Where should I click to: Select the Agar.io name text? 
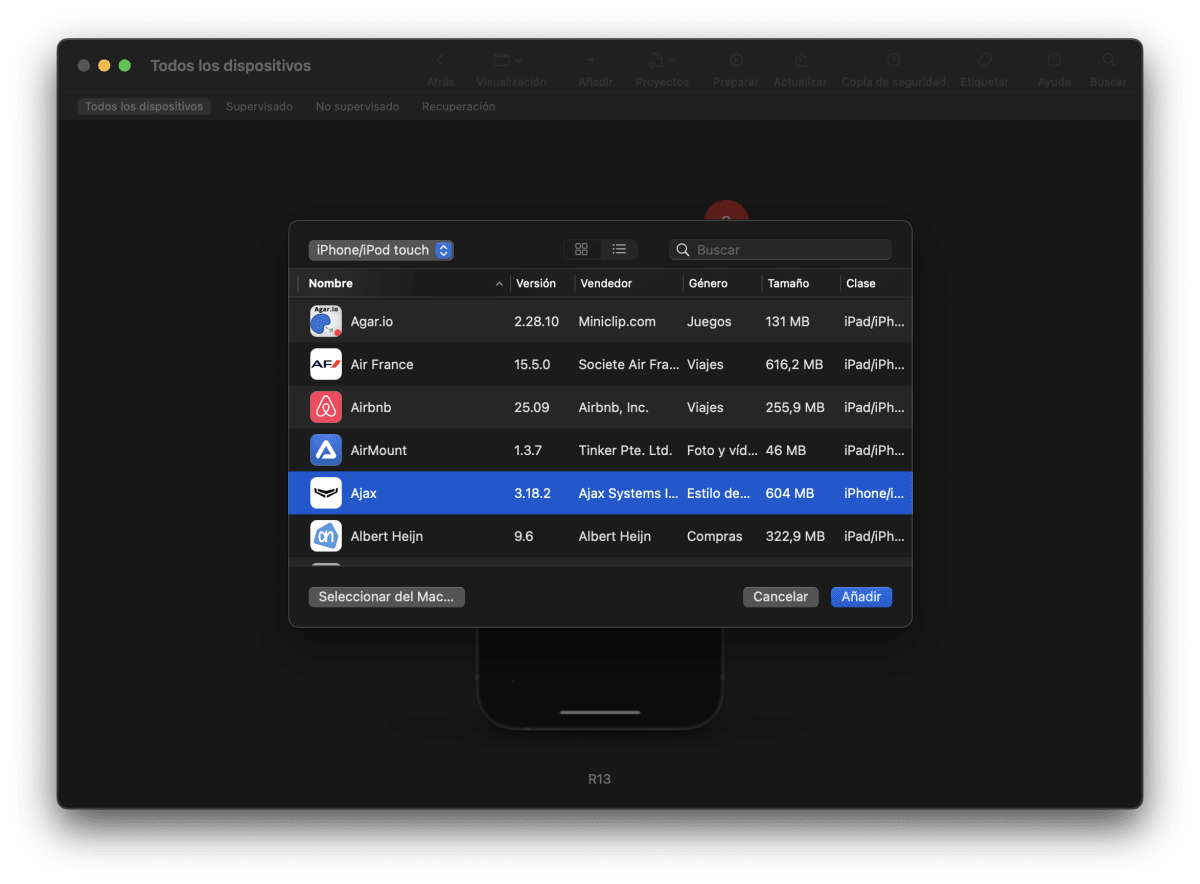click(x=372, y=322)
